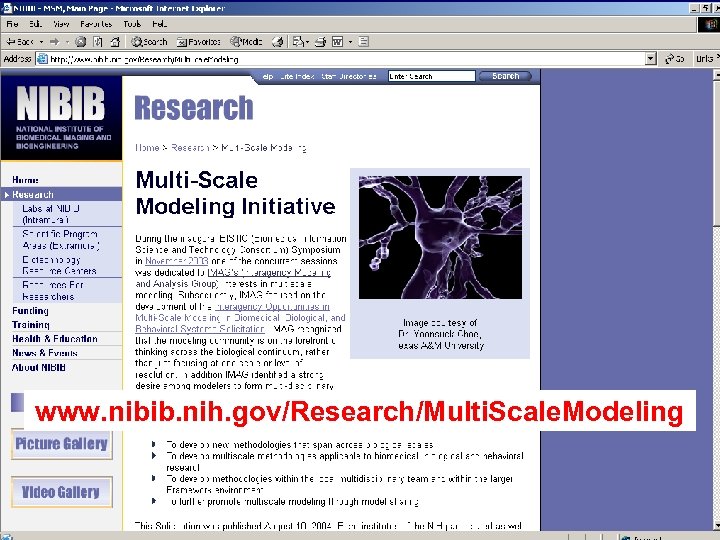The height and width of the screenshot is (540, 720).
Task: Click the Refresh page toolbar icon
Action: tap(98, 42)
